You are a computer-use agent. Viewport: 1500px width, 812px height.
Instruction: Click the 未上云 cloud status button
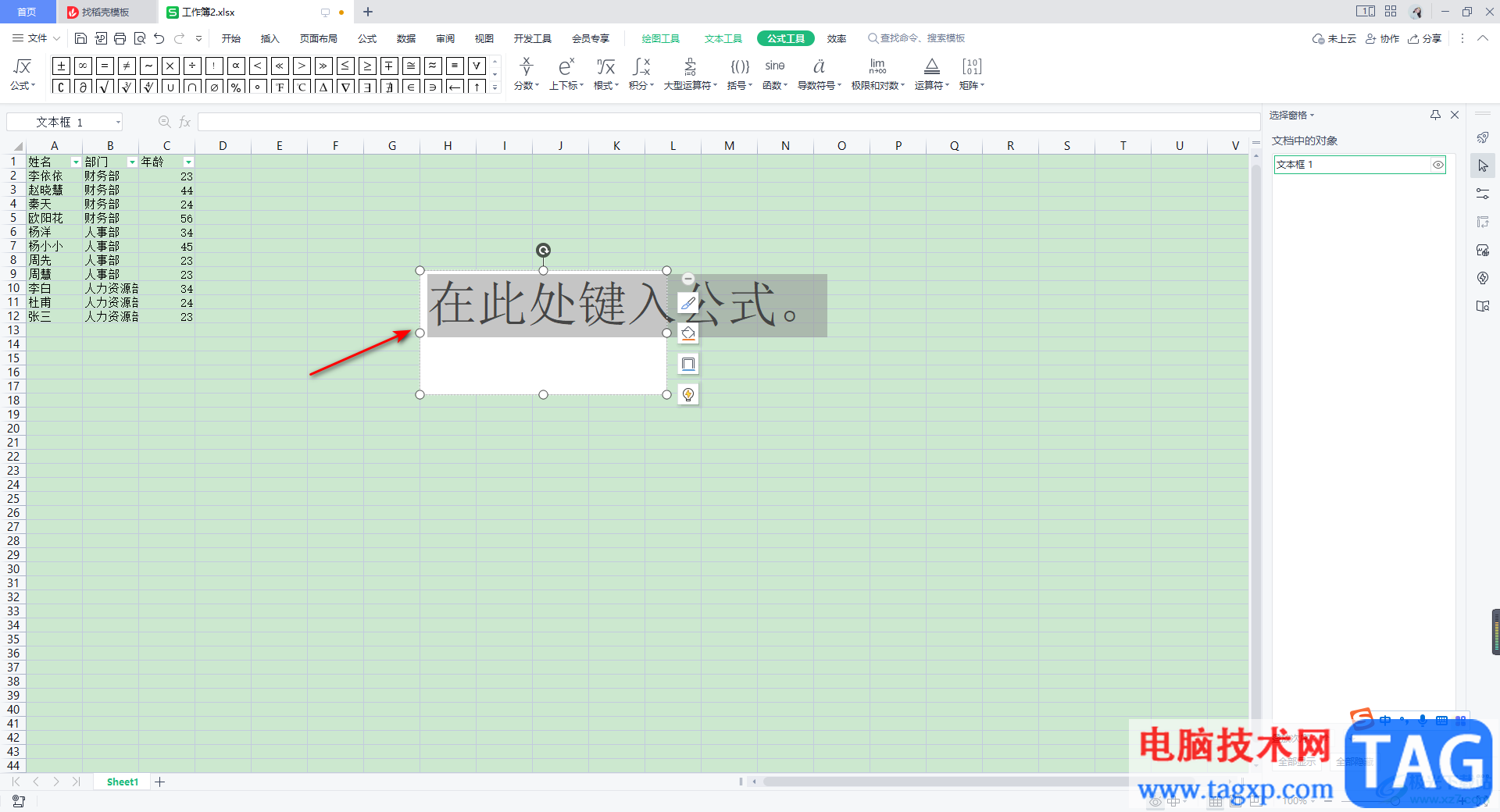1334,38
